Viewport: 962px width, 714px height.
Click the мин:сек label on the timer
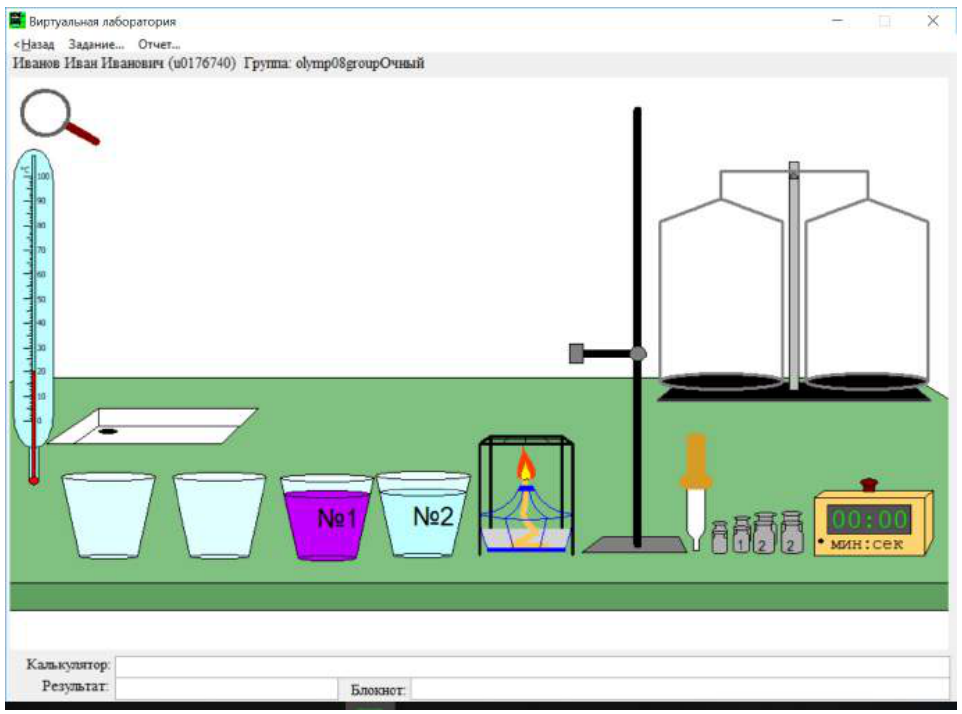[x=866, y=544]
